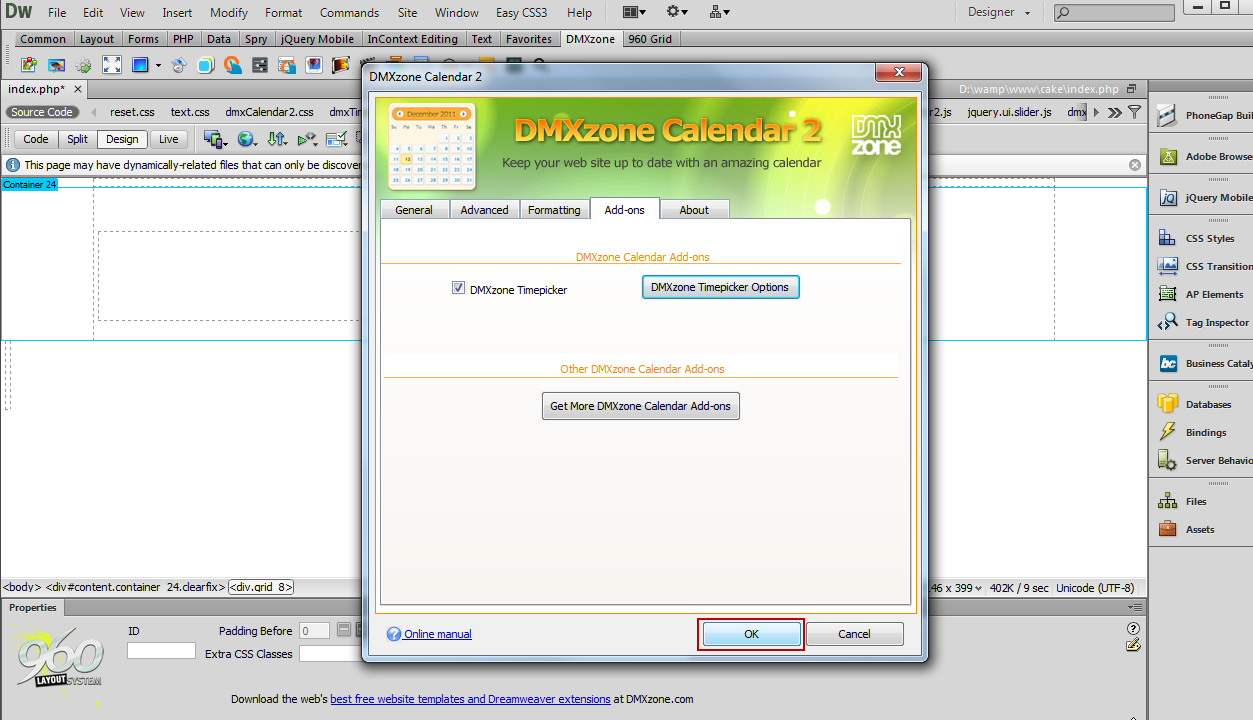Screen dimensions: 1253x720
Task: Select the div.grid_8 tag in tag selector
Action: (x=261, y=588)
